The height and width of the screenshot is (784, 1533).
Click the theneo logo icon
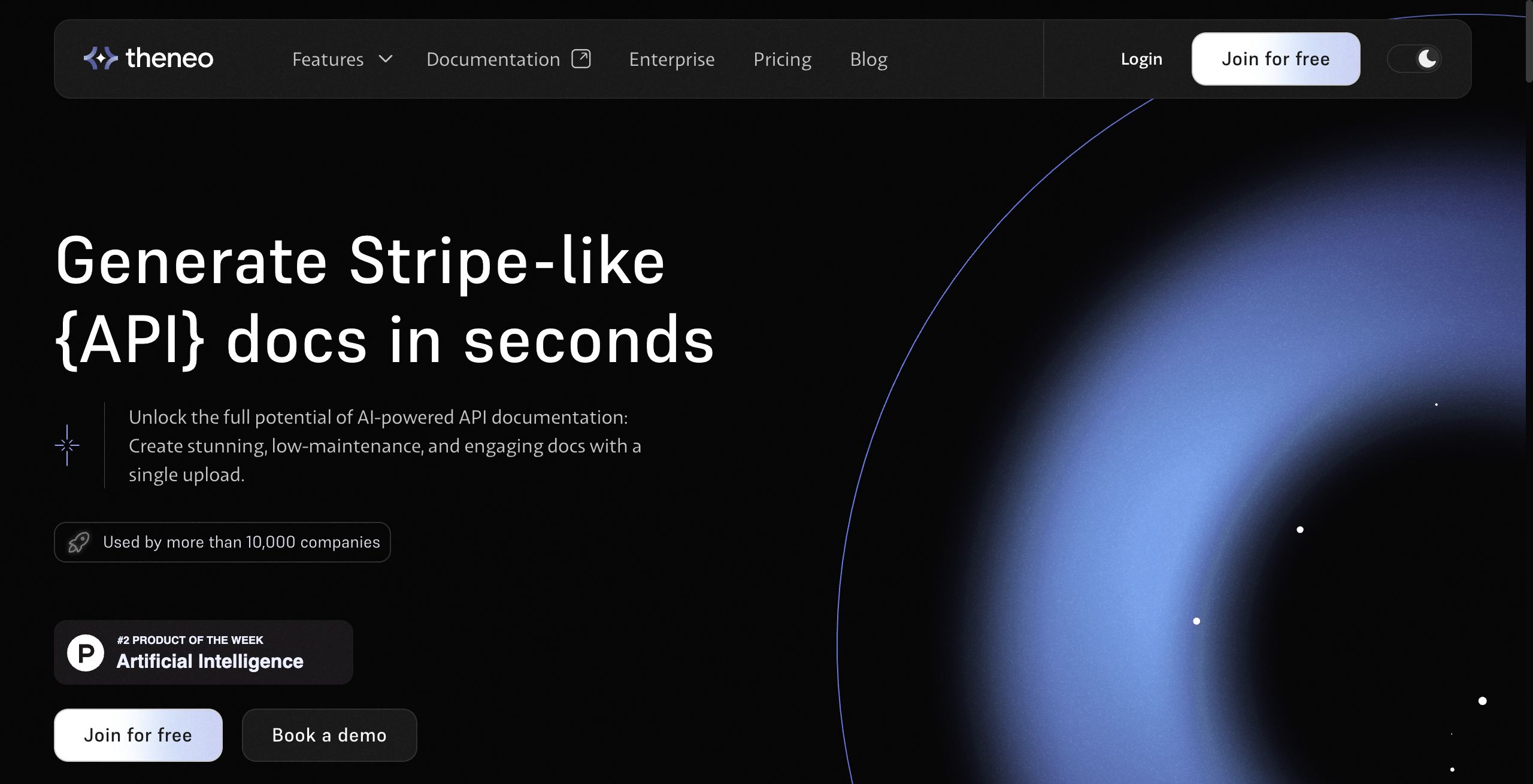coord(101,58)
